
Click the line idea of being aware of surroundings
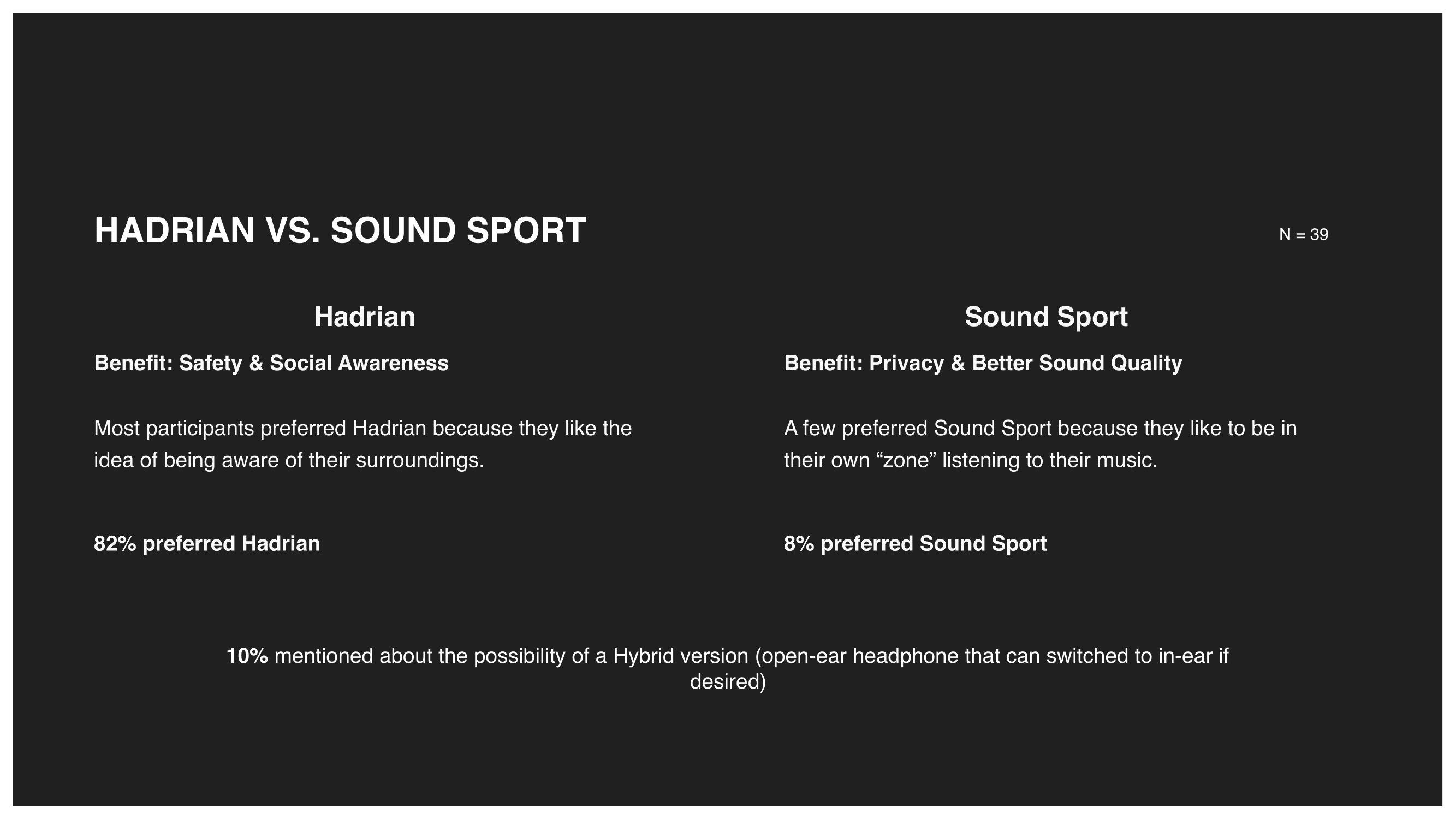coord(289,460)
